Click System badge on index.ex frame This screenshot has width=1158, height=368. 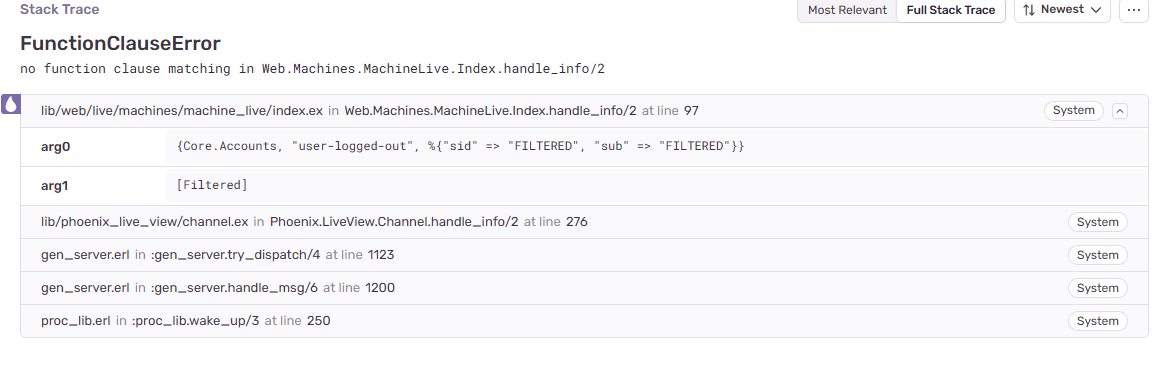(1073, 111)
